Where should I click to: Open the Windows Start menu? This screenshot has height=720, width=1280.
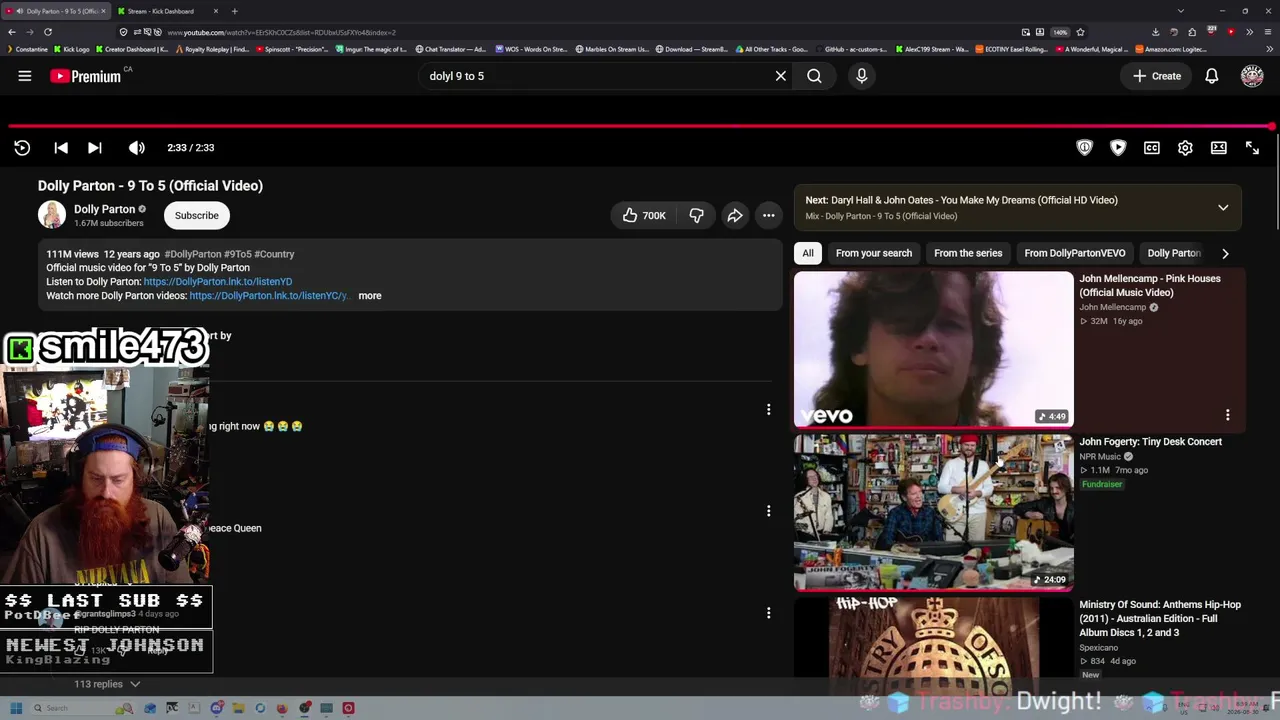[x=16, y=708]
